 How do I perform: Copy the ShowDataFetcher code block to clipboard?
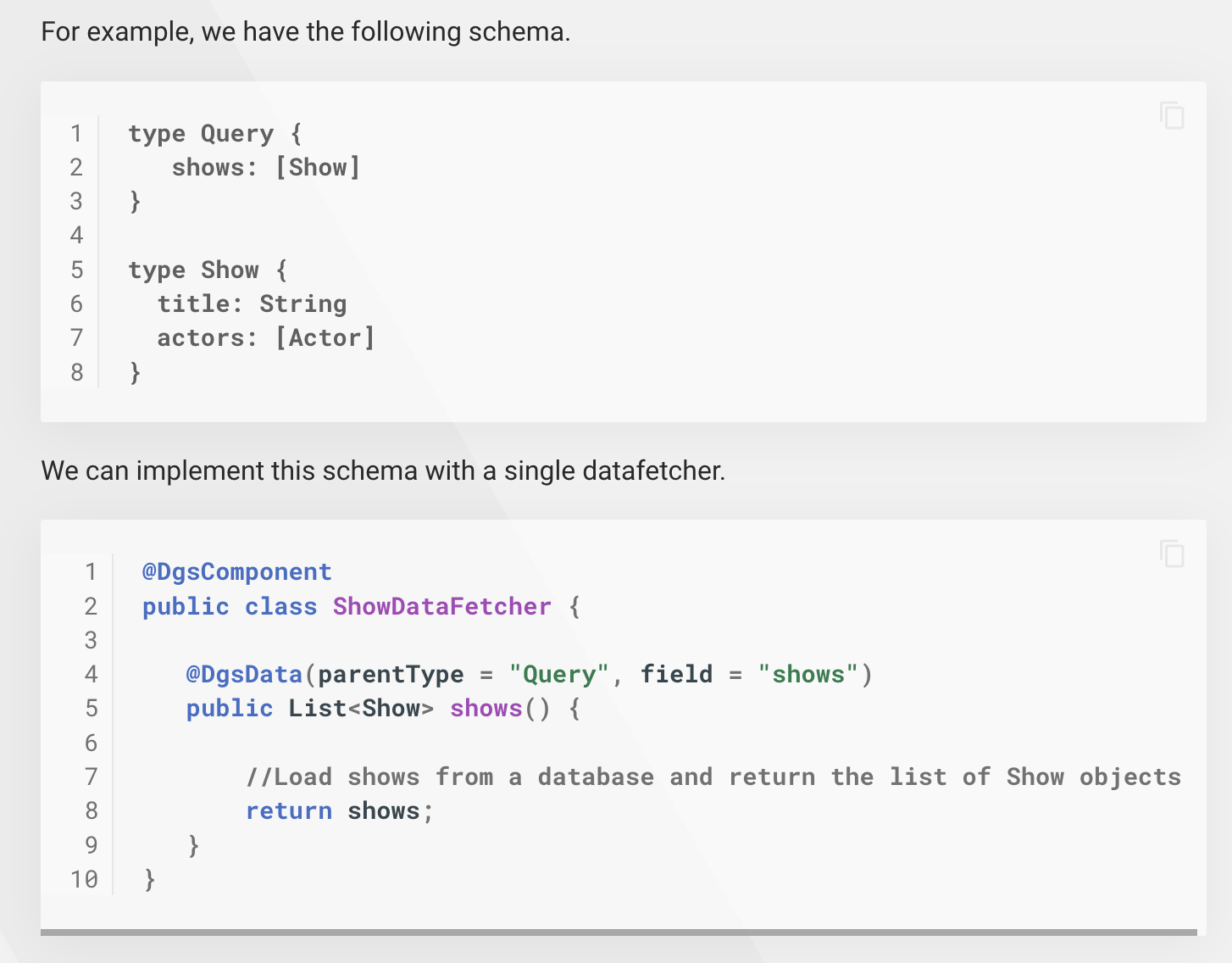click(1172, 554)
